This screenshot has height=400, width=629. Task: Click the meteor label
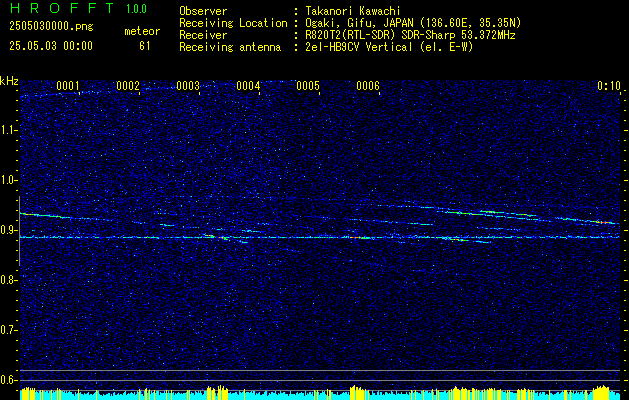(x=142, y=31)
